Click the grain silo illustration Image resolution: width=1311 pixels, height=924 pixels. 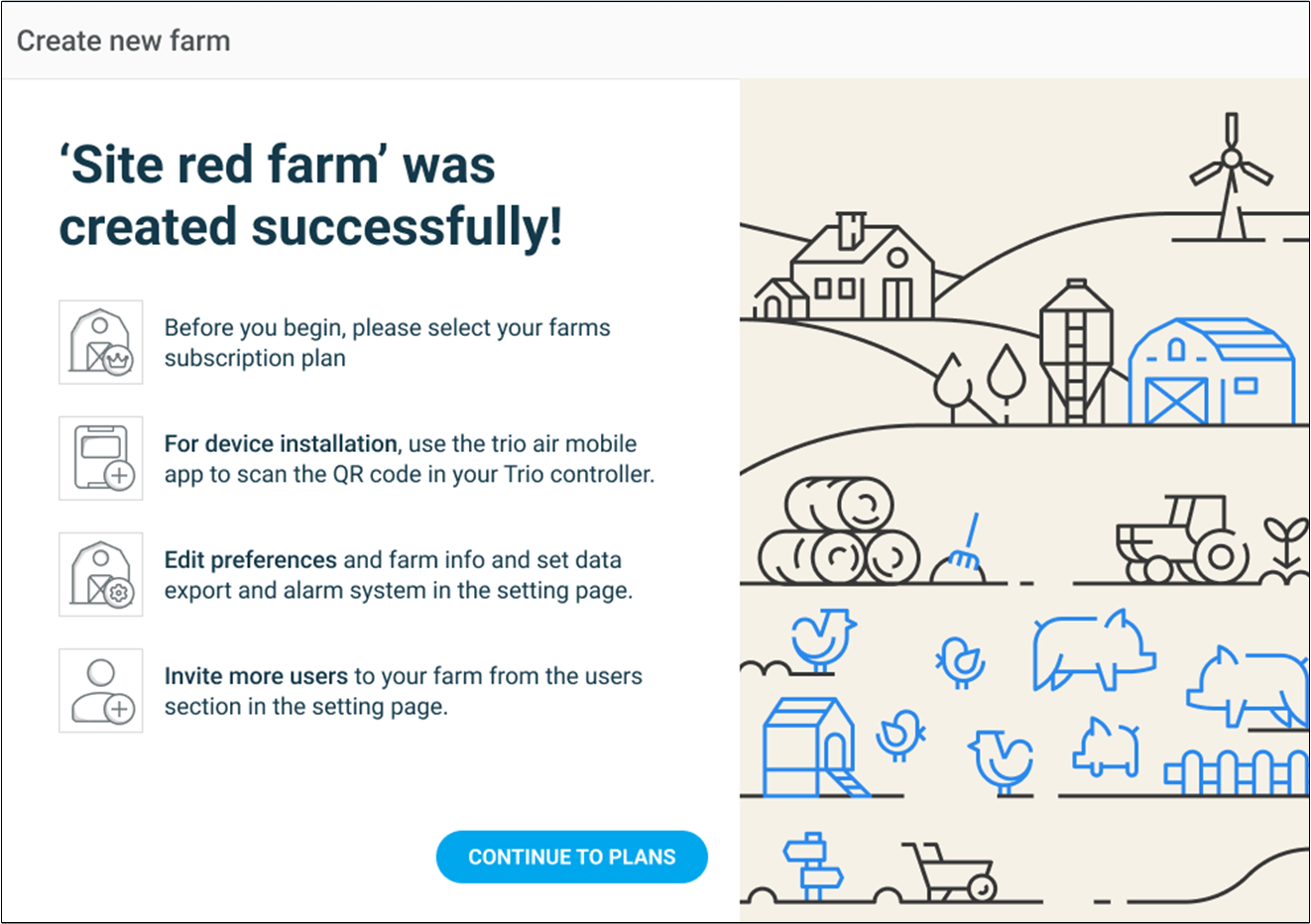(x=1075, y=352)
